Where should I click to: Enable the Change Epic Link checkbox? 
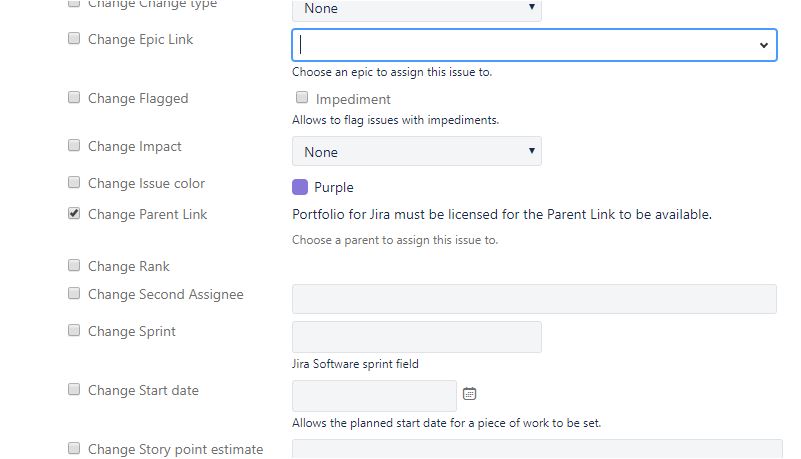74,39
